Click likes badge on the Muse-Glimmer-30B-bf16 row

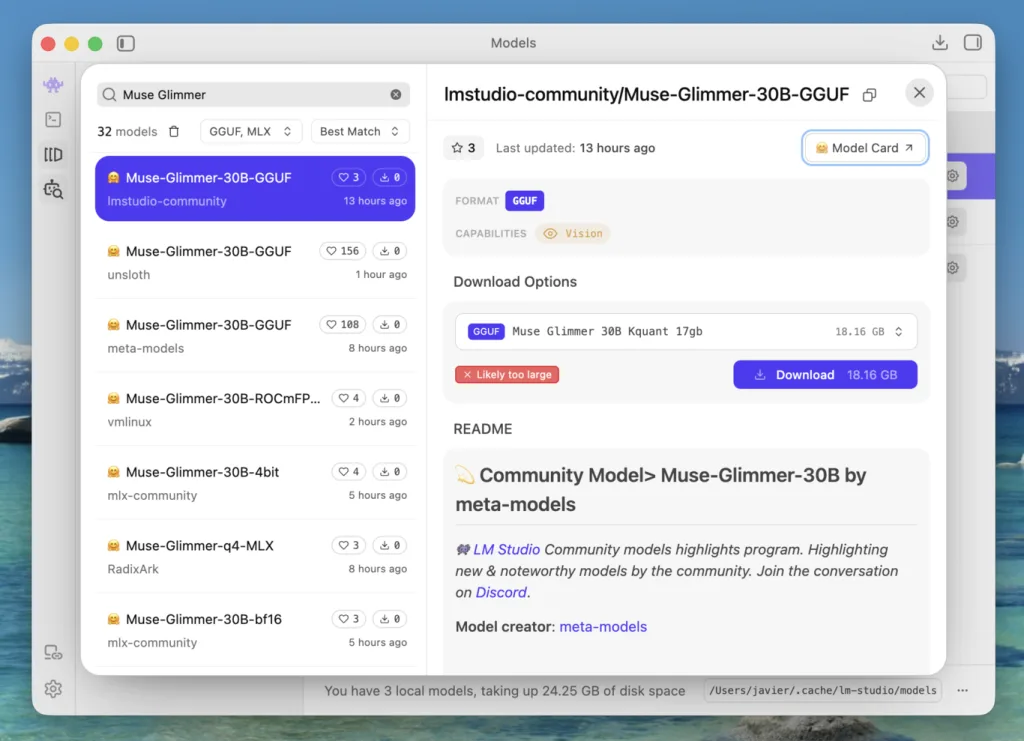(x=349, y=619)
